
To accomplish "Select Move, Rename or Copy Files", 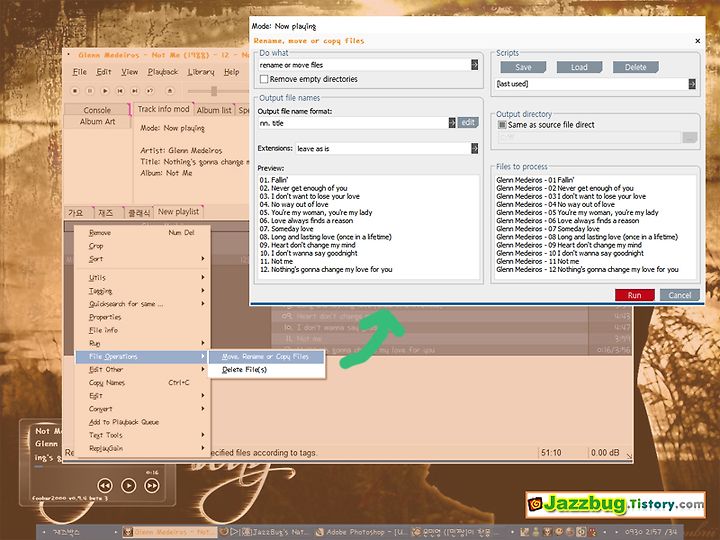I will point(266,357).
